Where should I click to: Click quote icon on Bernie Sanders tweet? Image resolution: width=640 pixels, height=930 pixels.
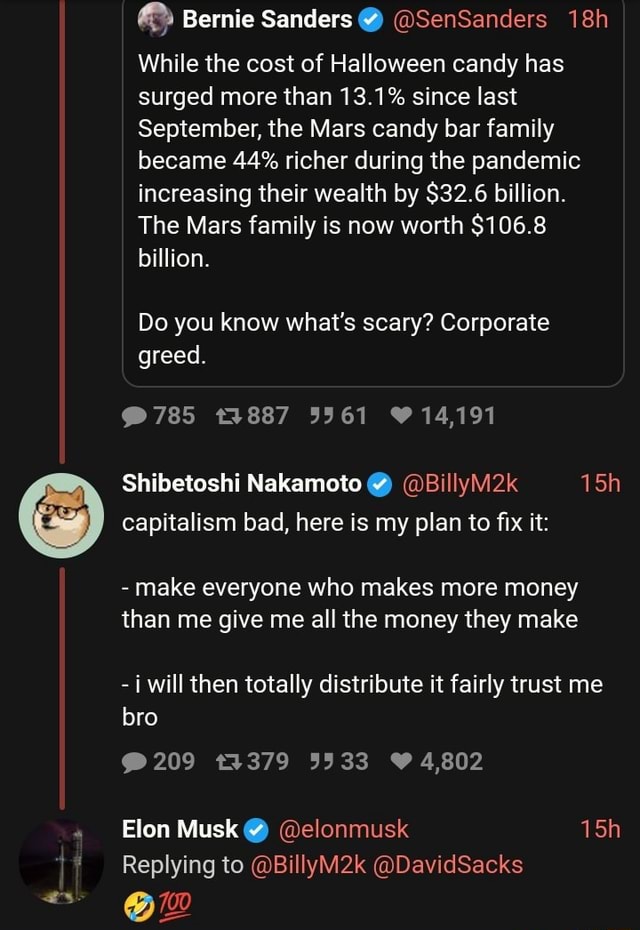323,415
